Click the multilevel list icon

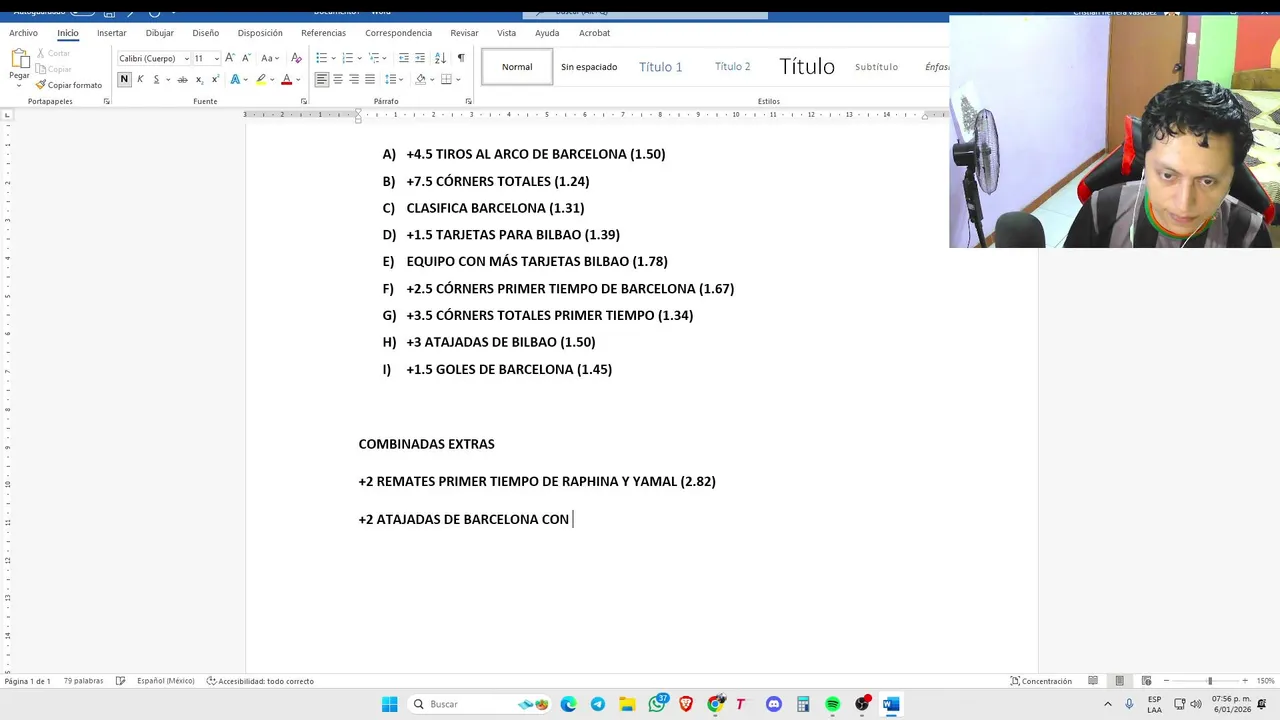(373, 58)
